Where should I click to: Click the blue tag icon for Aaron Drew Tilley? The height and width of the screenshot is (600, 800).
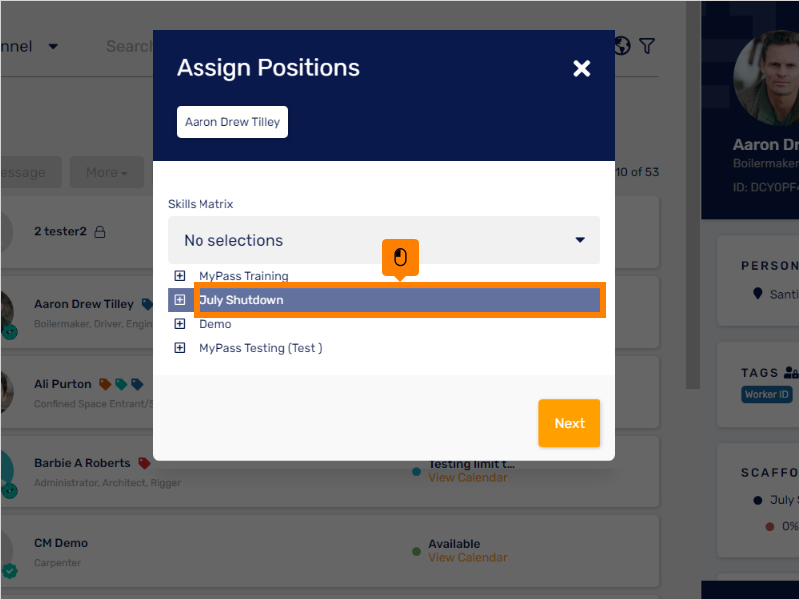click(147, 303)
